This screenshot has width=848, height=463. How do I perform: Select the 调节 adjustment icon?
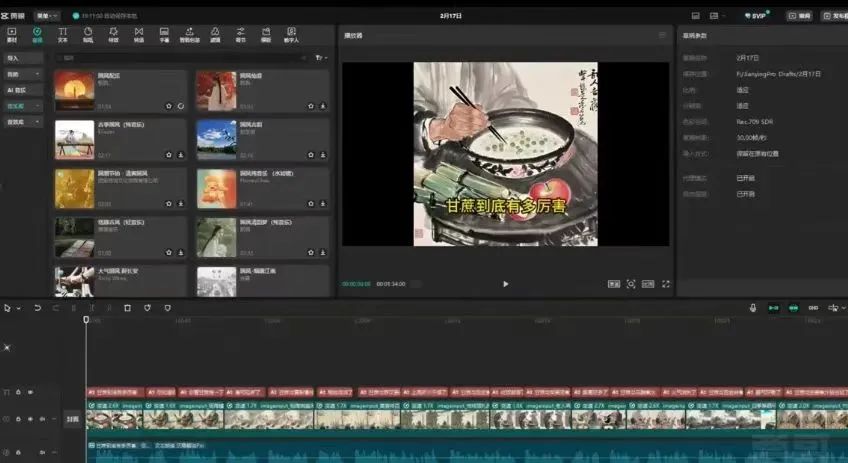(241, 35)
